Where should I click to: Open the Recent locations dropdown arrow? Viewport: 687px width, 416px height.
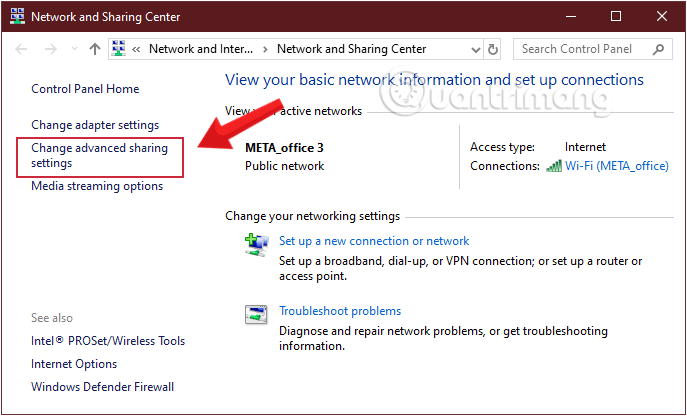coord(73,48)
